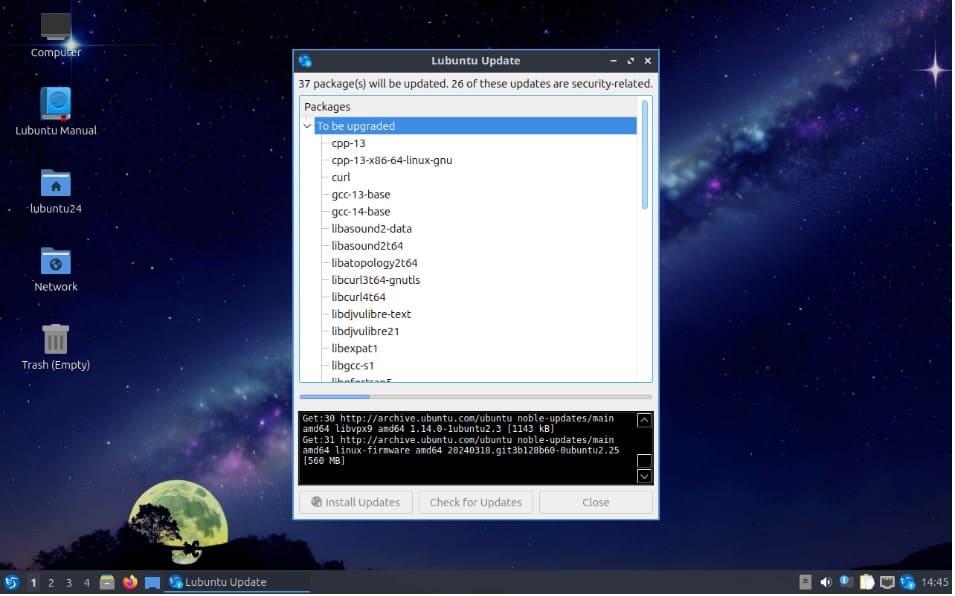The height and width of the screenshot is (596, 955).
Task: Click the Install Updates button
Action: [x=356, y=502]
